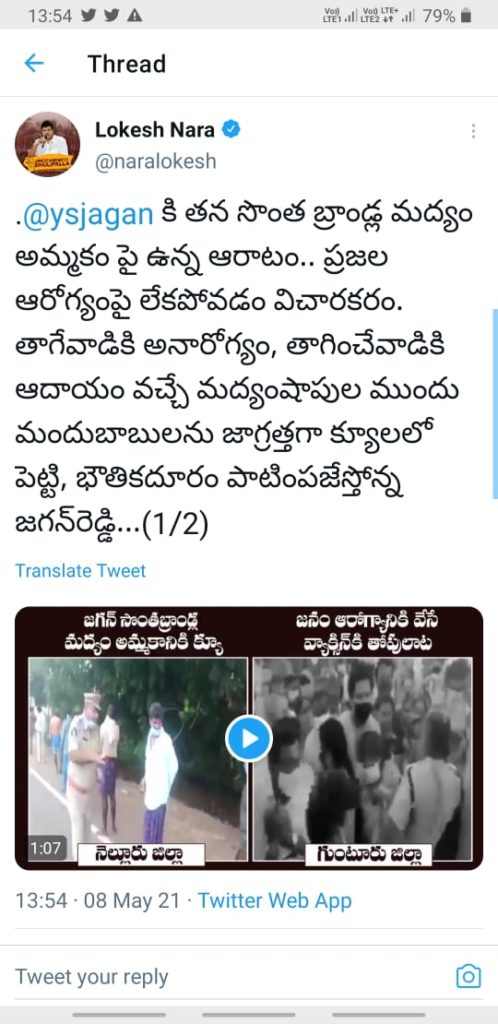The width and height of the screenshot is (498, 1024).
Task: Tap the verified badge next to Lokesh Nara
Action: coord(231,129)
